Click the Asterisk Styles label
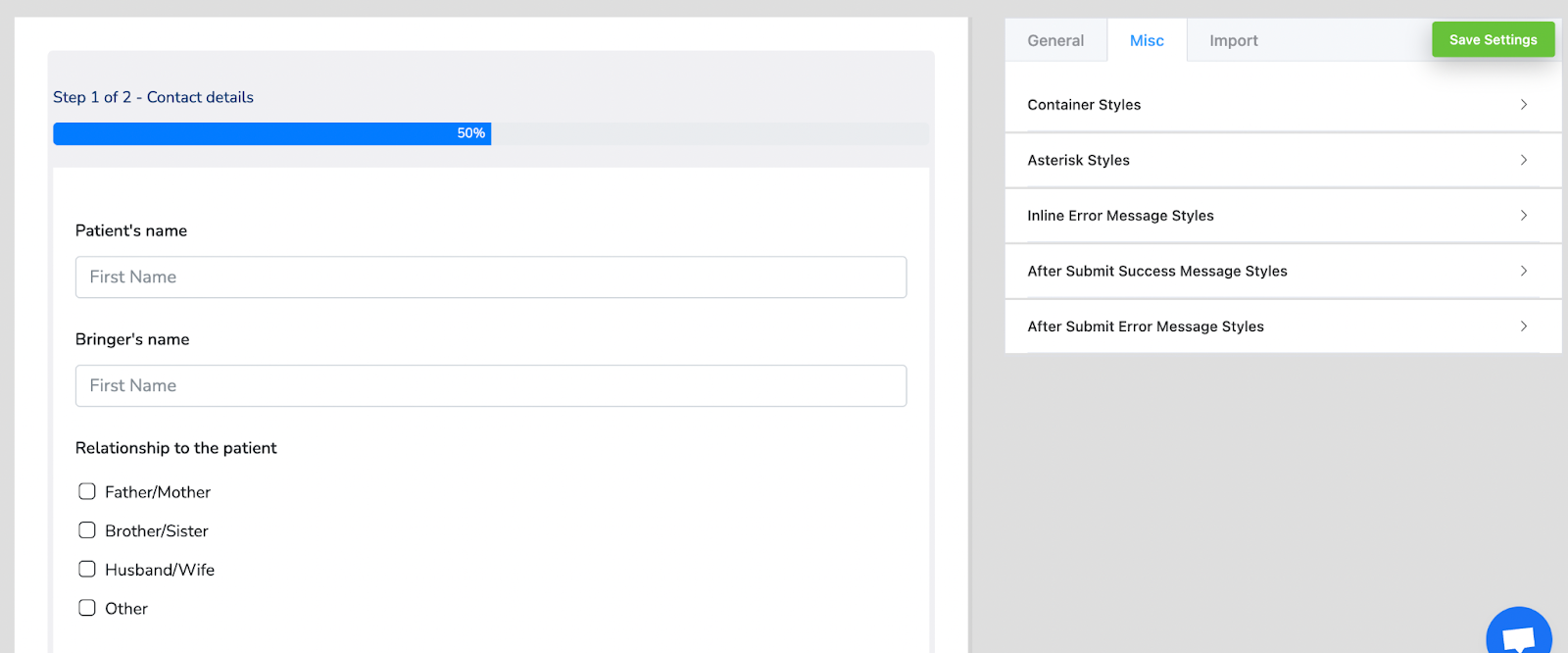 click(x=1078, y=160)
